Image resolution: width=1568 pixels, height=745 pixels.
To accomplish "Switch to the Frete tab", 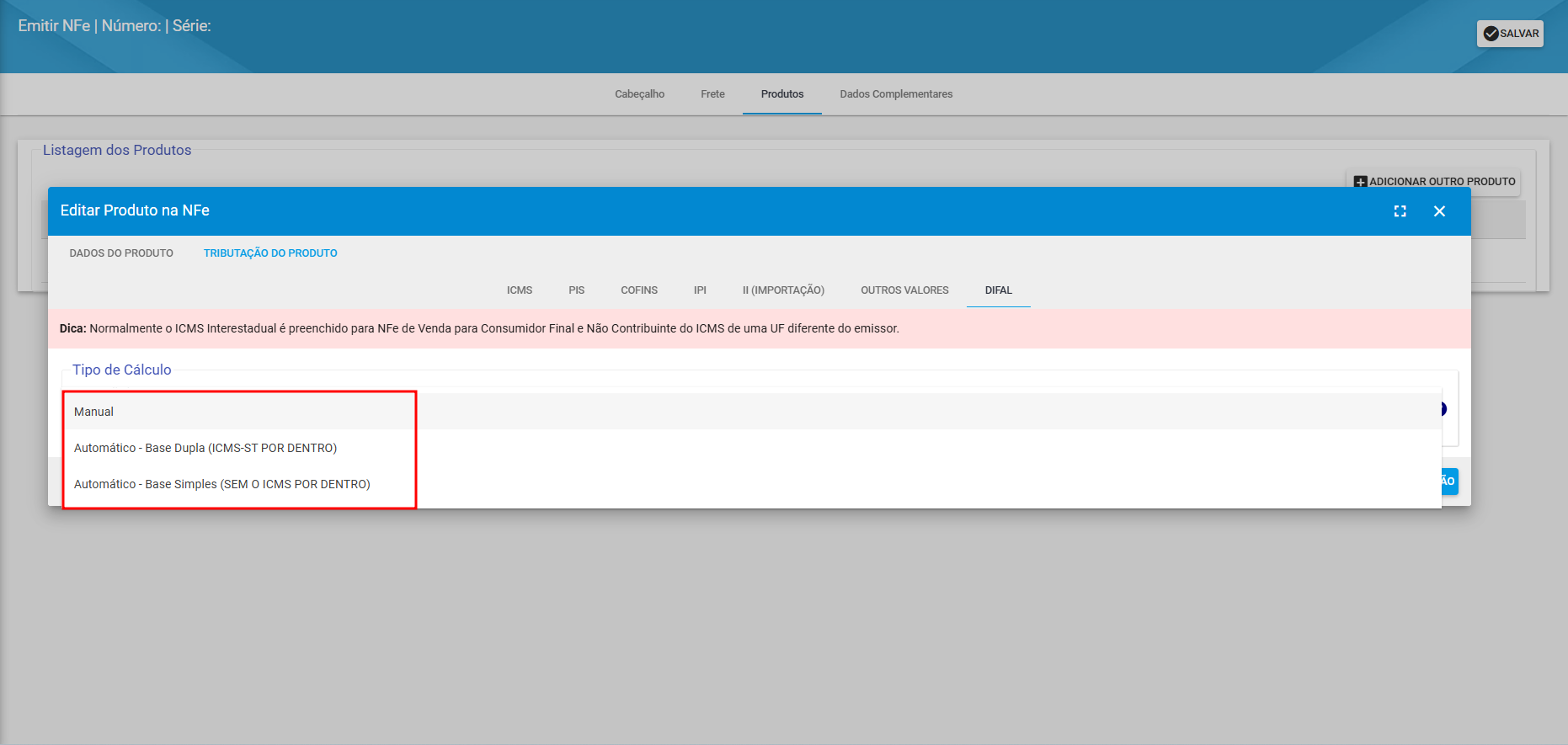I will point(712,94).
